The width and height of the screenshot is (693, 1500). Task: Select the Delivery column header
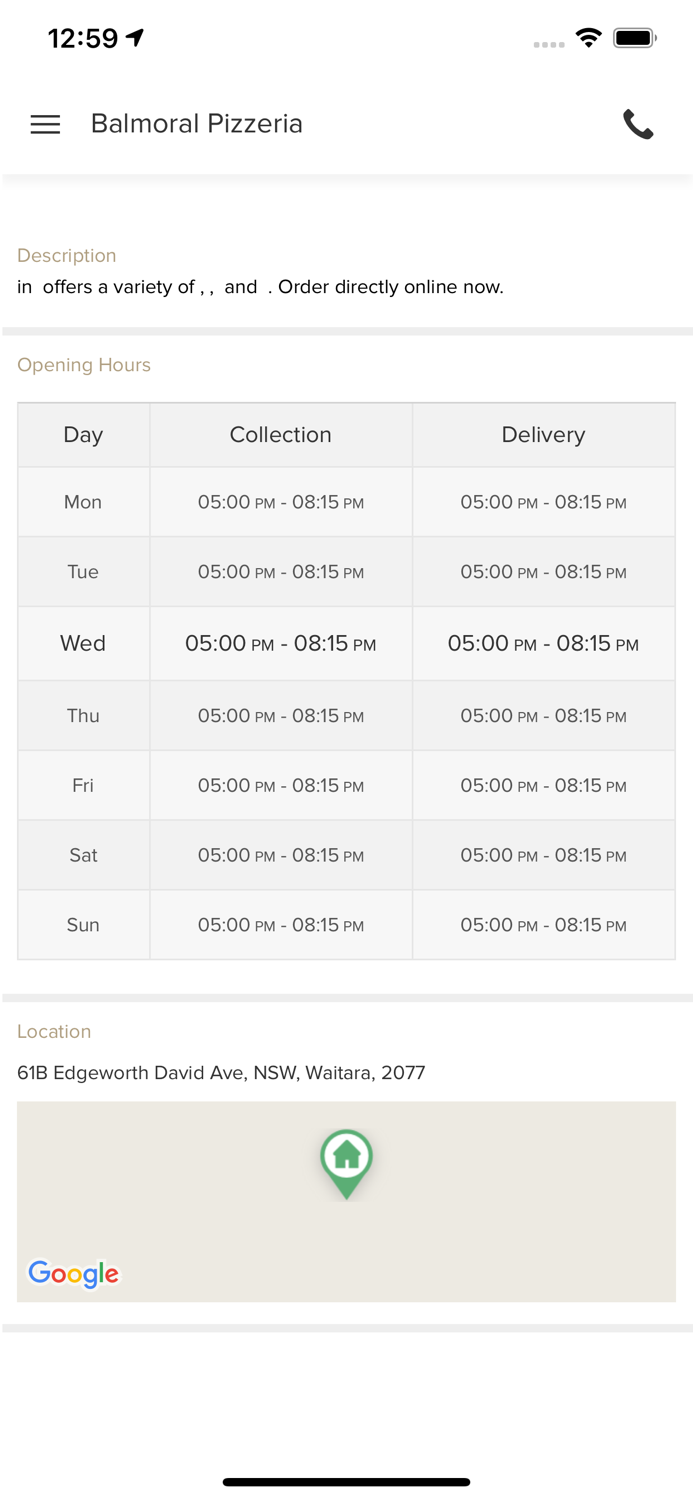[543, 435]
